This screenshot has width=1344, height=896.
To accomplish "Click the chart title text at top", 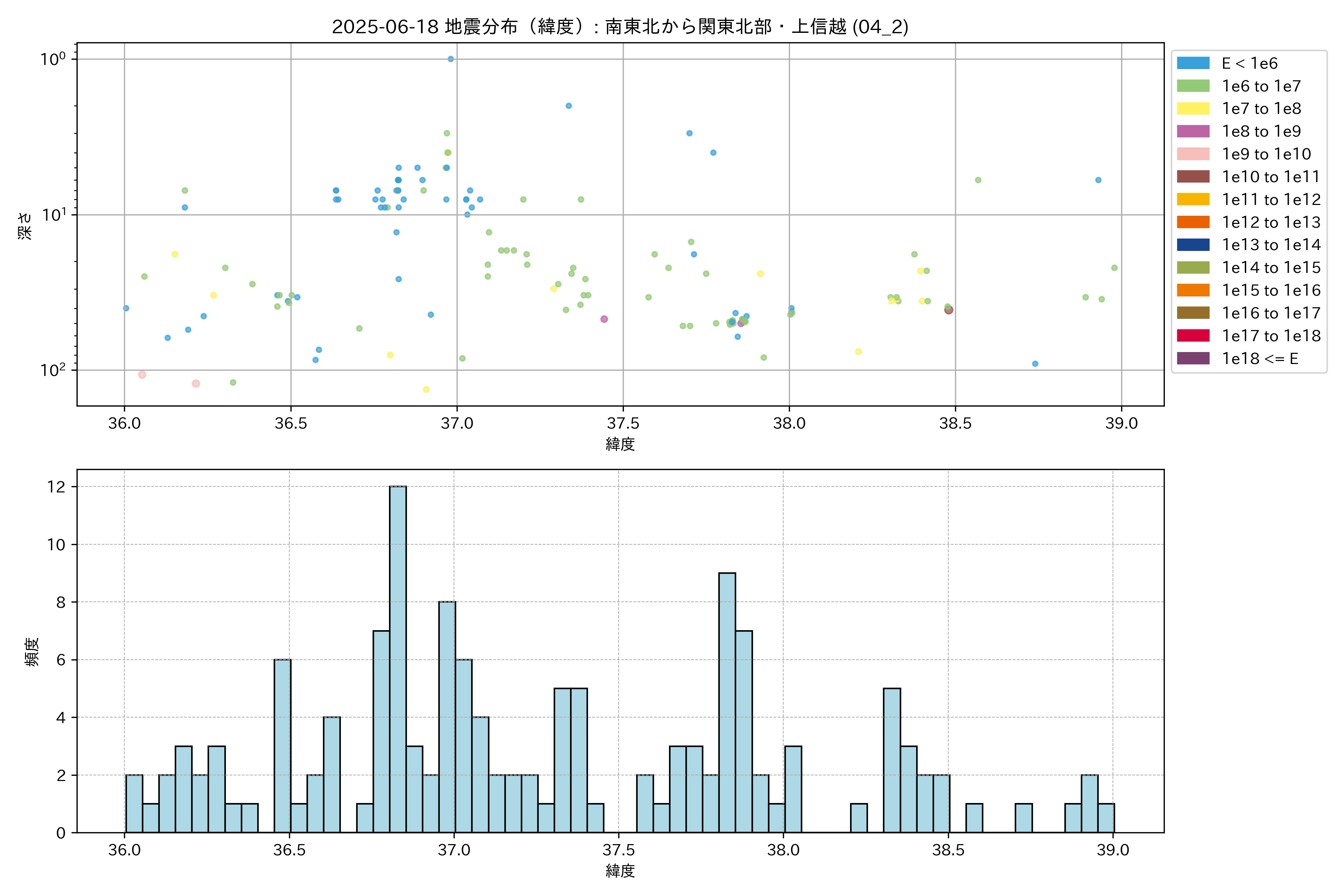I will (620, 27).
